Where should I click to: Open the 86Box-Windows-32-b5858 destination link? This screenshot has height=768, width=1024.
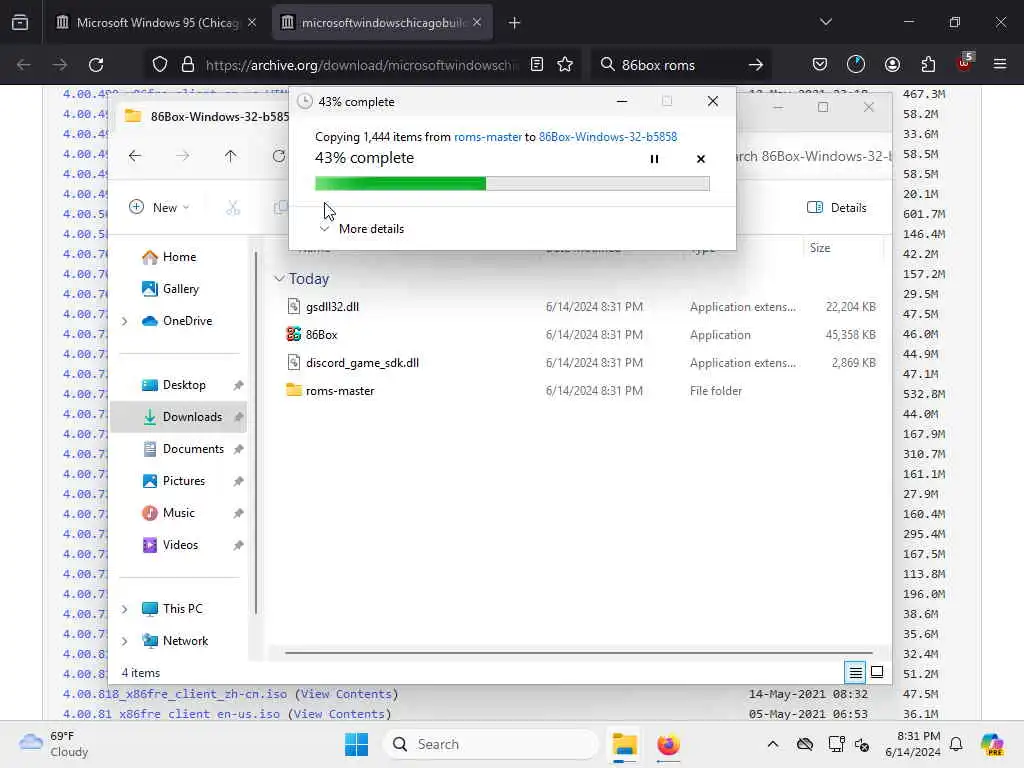[608, 136]
